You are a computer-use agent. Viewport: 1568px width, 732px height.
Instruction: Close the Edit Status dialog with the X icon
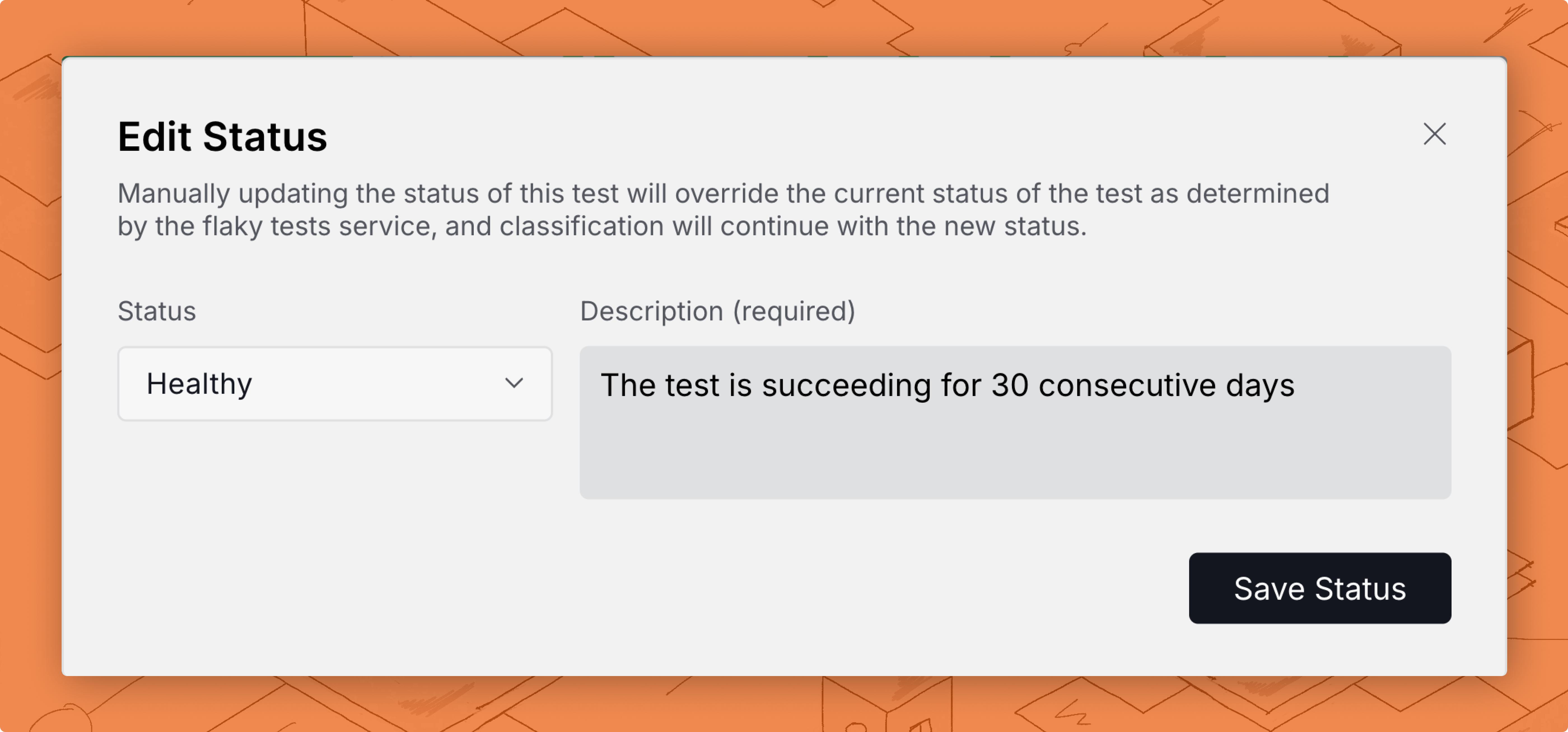tap(1434, 134)
